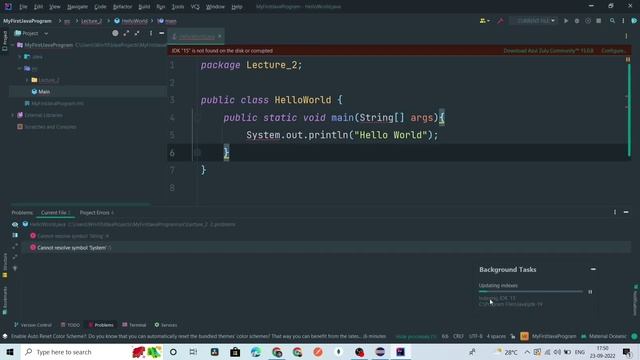
Task: Hide the Project panel with minus icon
Action: coord(162,33)
